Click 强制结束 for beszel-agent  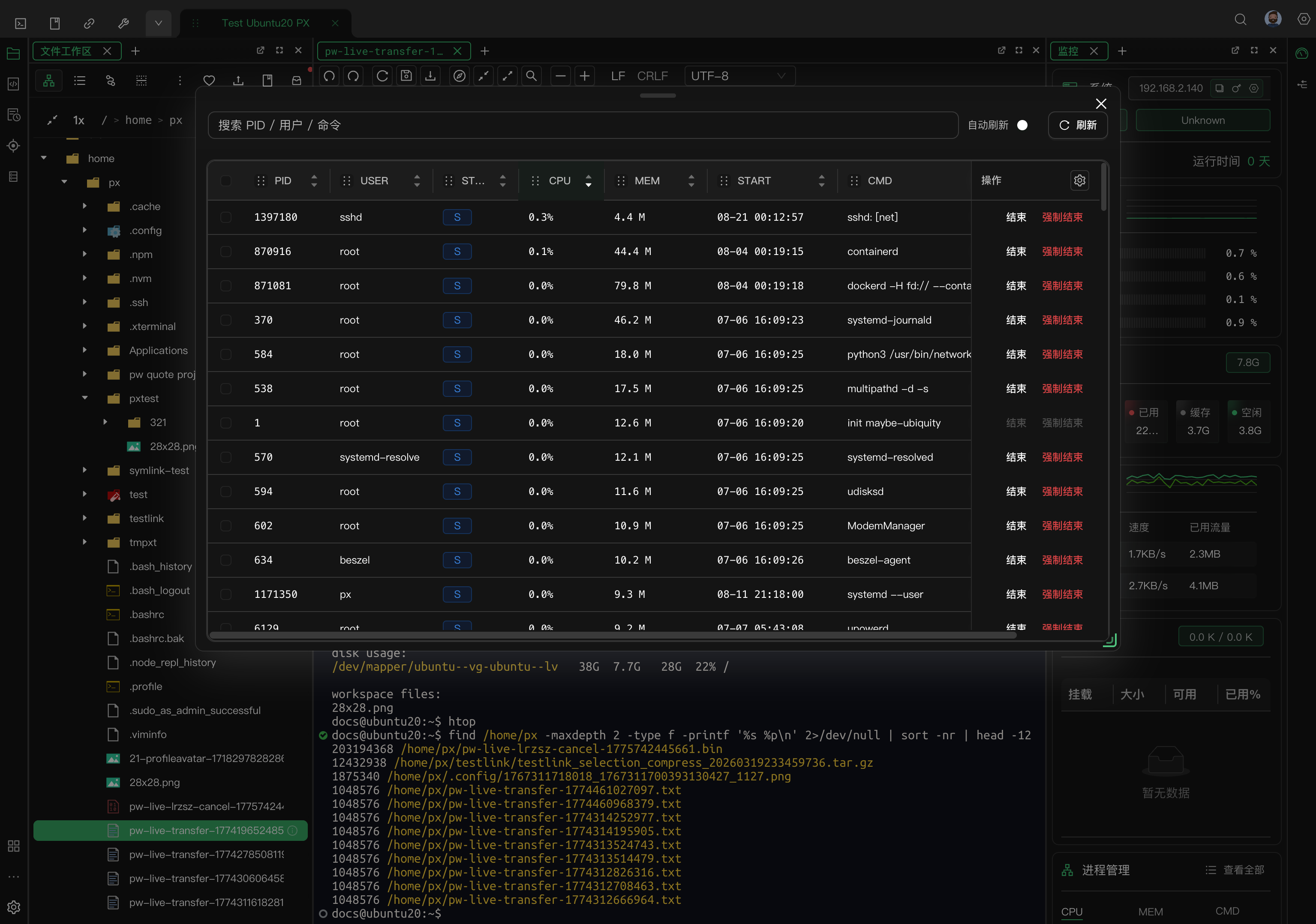coord(1063,560)
